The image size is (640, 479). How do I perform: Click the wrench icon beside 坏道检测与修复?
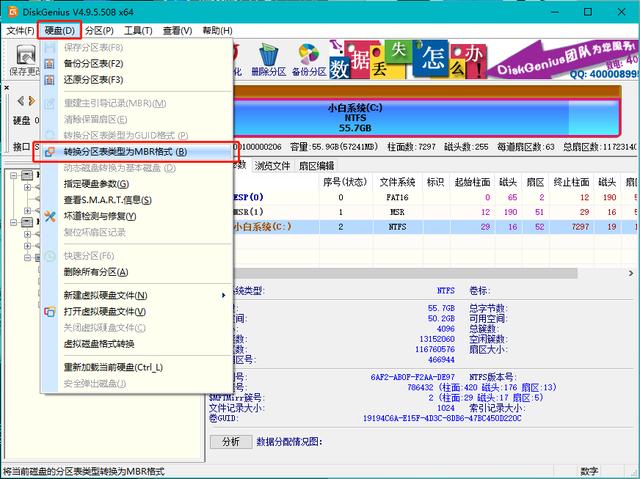50,216
